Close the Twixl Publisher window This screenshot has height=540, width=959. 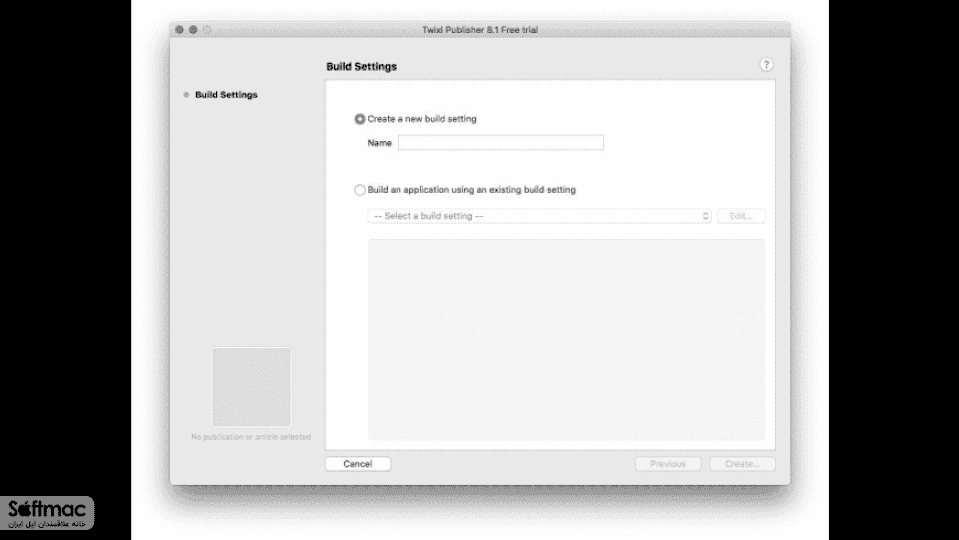pyautogui.click(x=179, y=29)
